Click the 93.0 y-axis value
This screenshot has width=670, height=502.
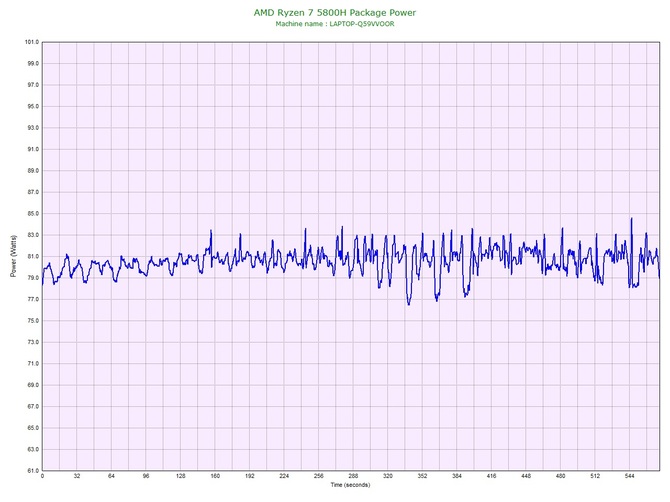tap(32, 128)
